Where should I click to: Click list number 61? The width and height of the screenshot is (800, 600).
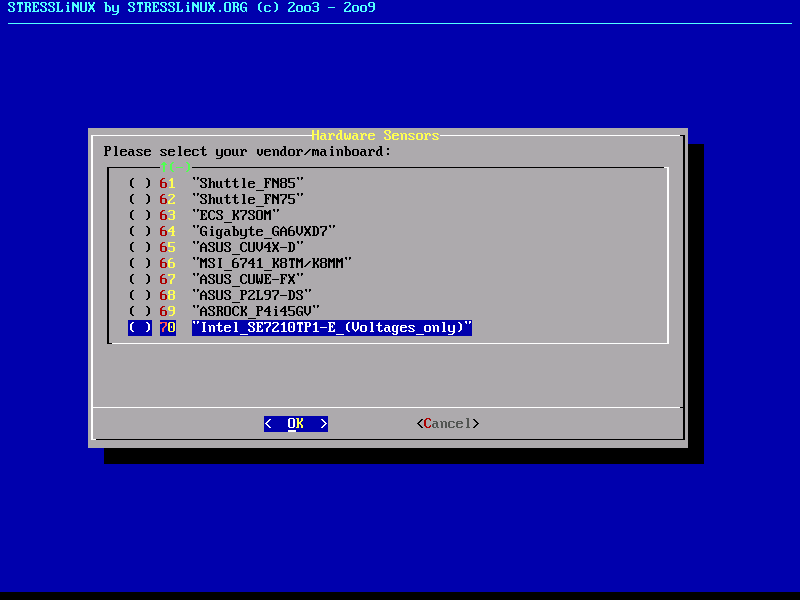point(168,183)
